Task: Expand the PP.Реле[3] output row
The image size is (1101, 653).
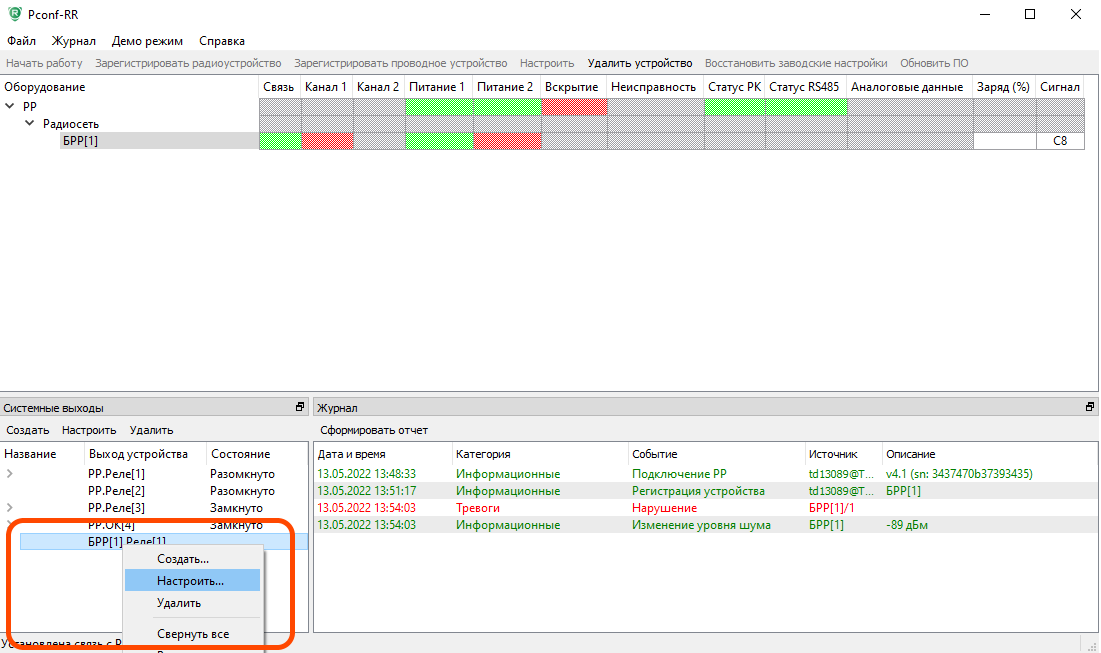Action: click(x=10, y=508)
